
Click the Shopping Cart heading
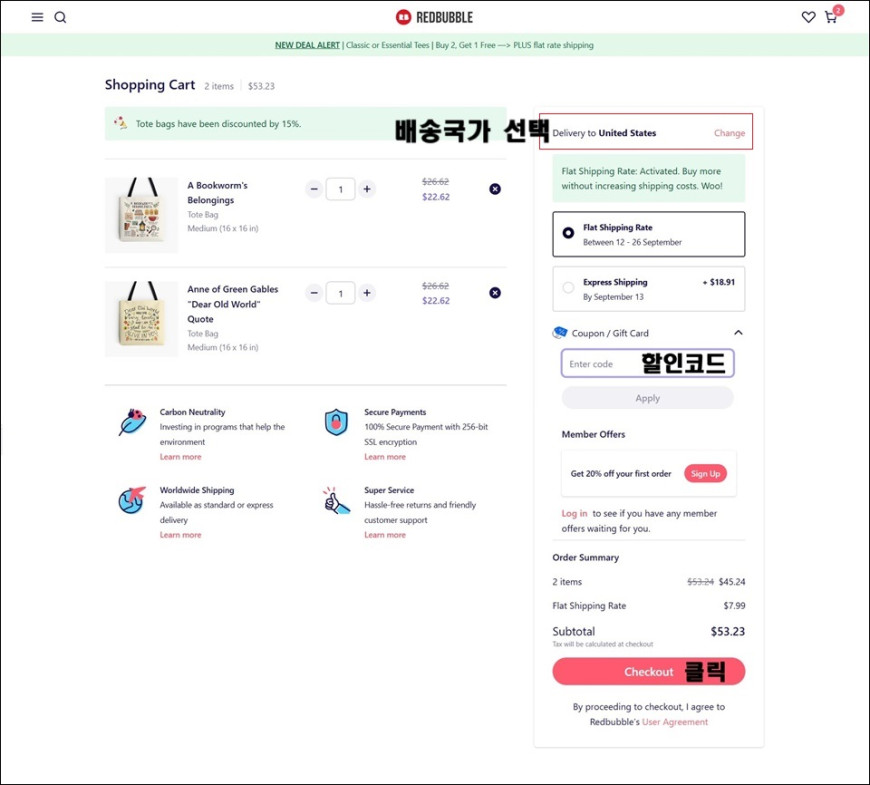[x=150, y=85]
